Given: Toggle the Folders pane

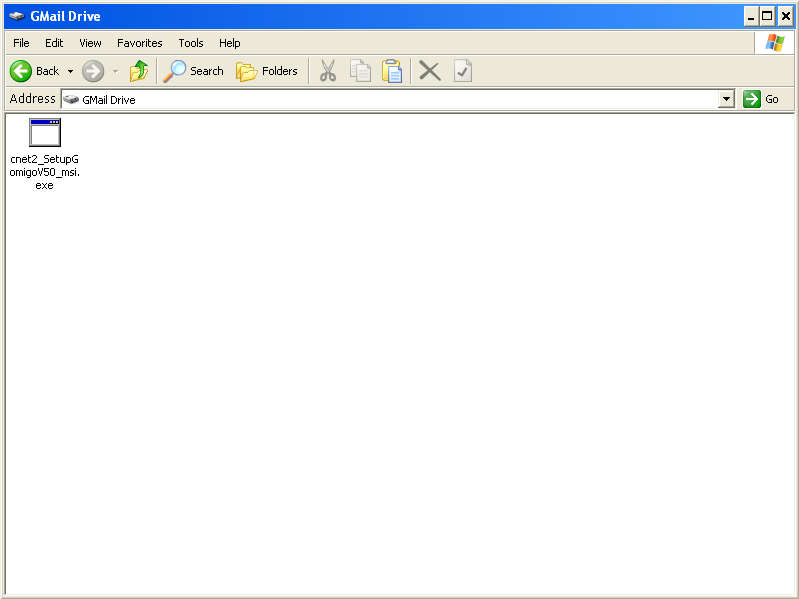Looking at the screenshot, I should pos(267,71).
